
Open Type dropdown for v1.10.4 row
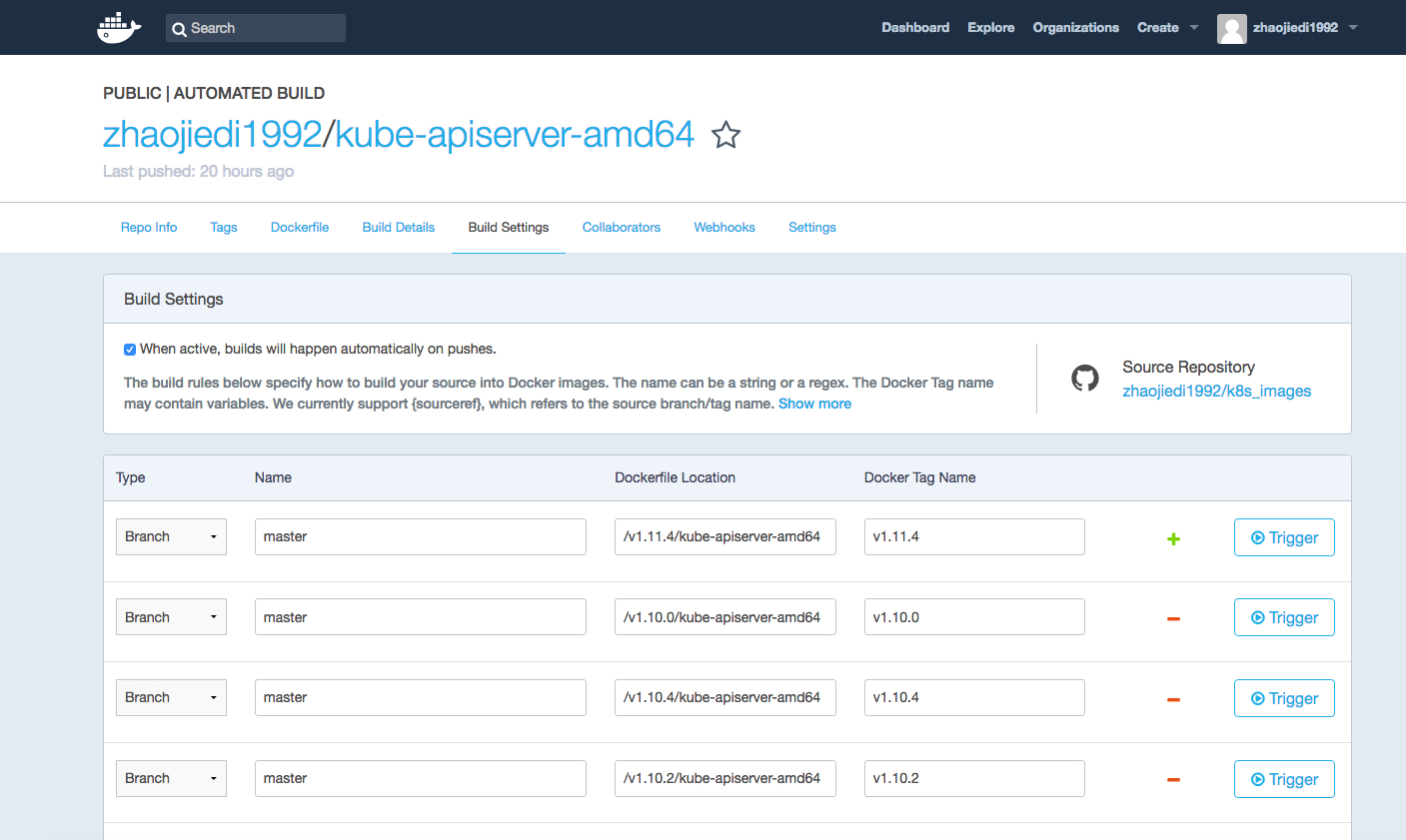pyautogui.click(x=171, y=697)
